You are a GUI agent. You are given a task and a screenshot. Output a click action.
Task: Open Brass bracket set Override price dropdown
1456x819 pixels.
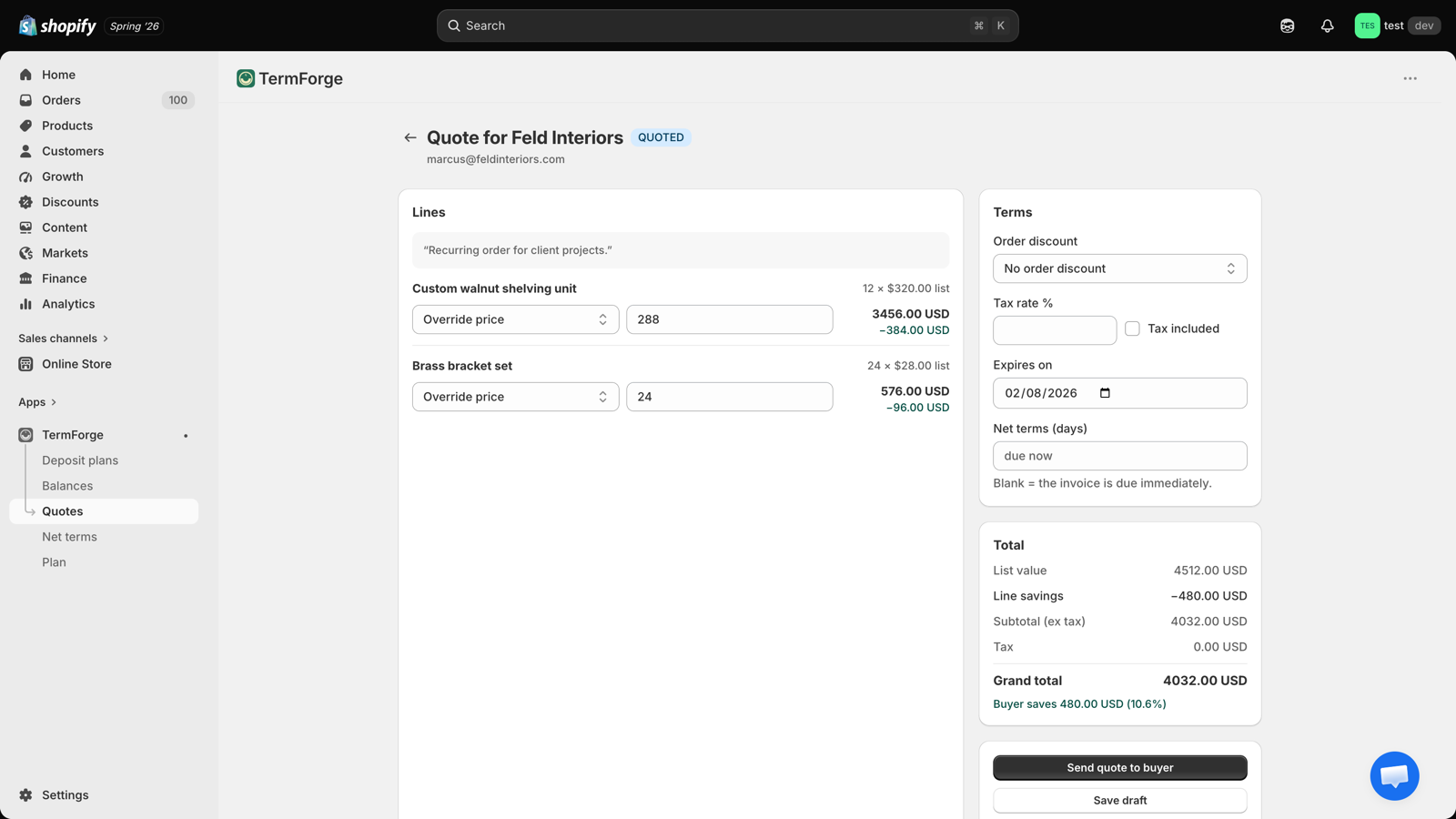click(515, 397)
